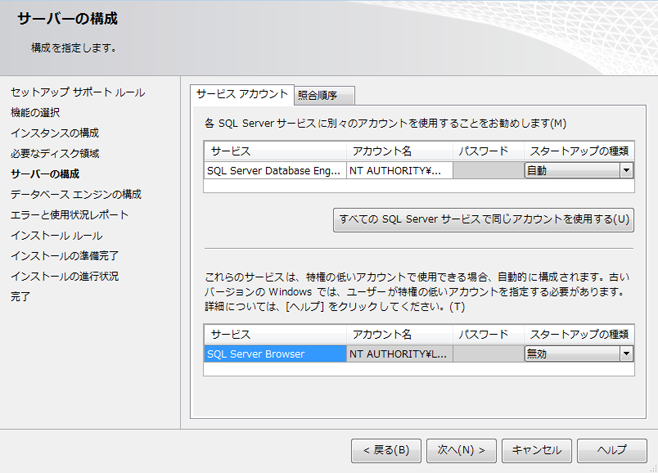This screenshot has width=658, height=473.
Task: Click password field for SQL Server Browser
Action: click(488, 354)
